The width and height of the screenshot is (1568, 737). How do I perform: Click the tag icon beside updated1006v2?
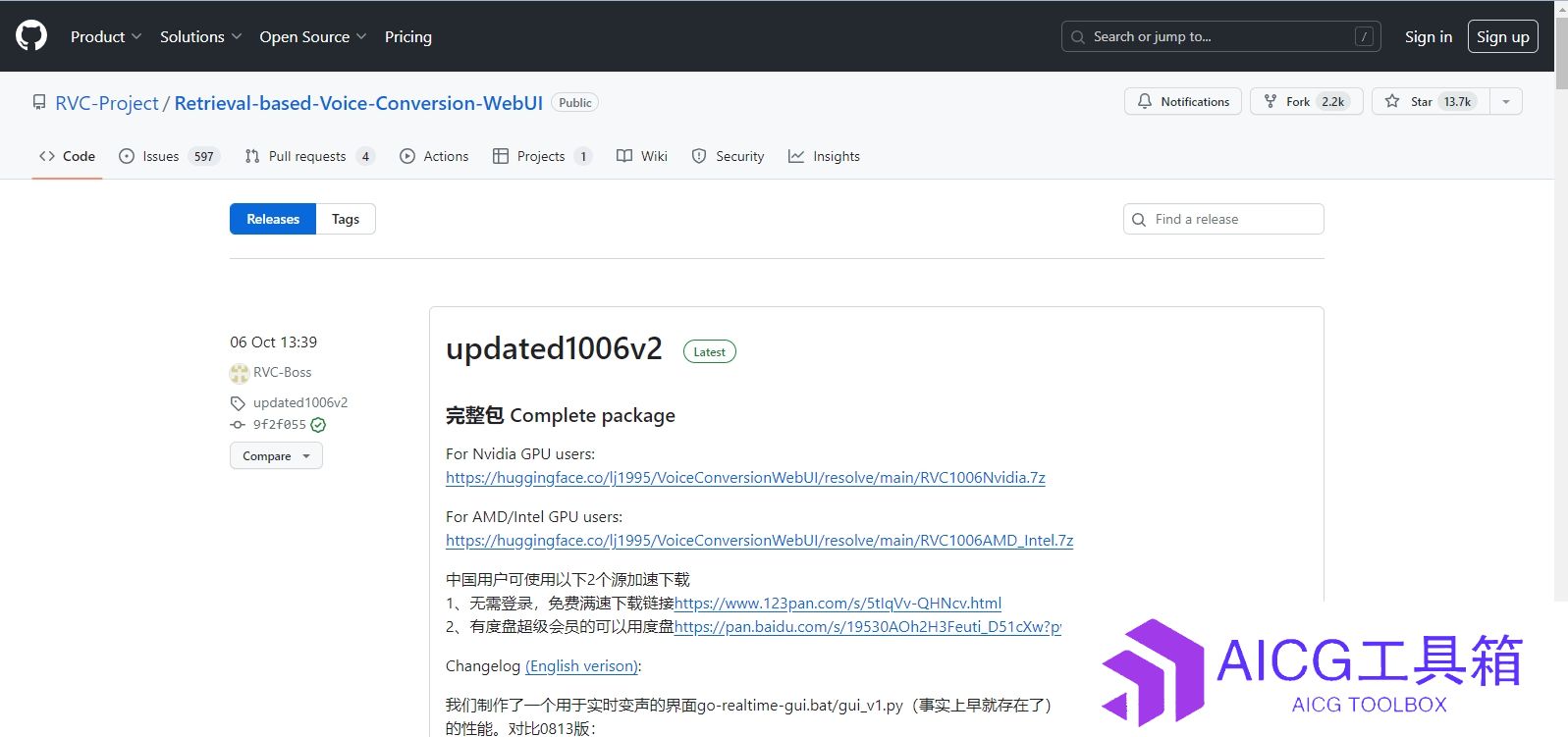(238, 403)
